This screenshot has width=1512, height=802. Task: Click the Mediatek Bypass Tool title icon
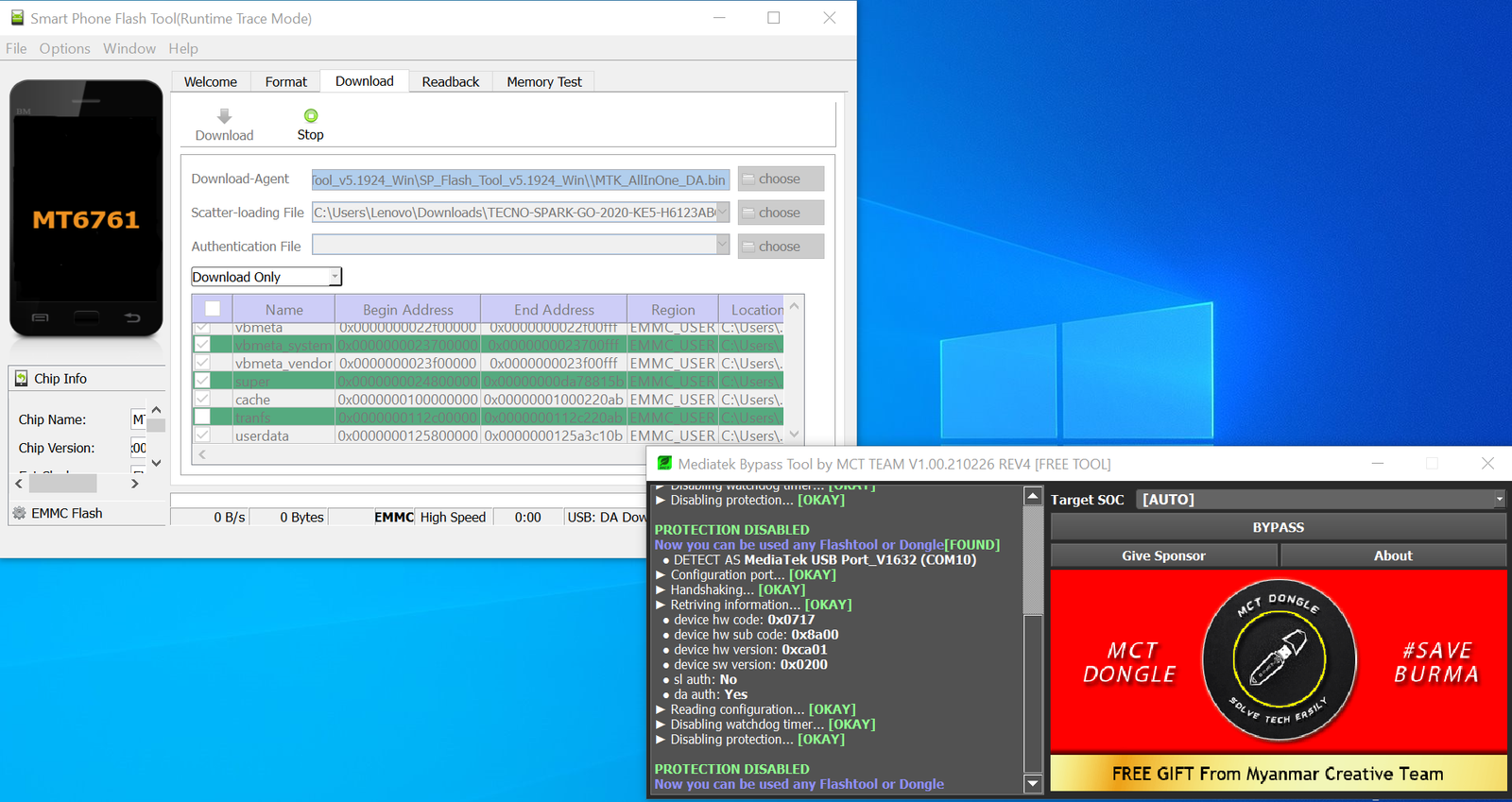pos(664,464)
